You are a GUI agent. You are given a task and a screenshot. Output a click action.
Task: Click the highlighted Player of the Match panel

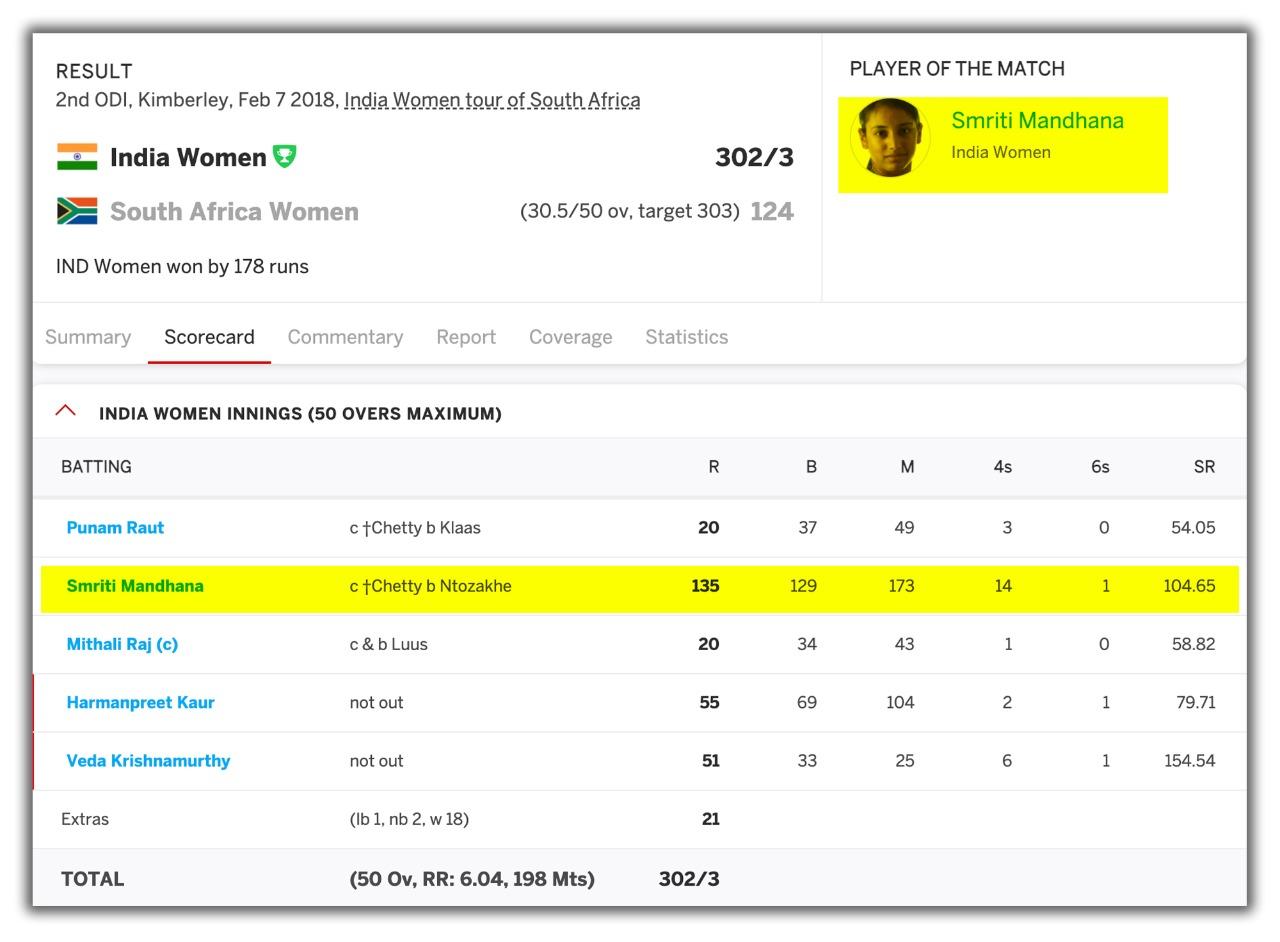1002,145
